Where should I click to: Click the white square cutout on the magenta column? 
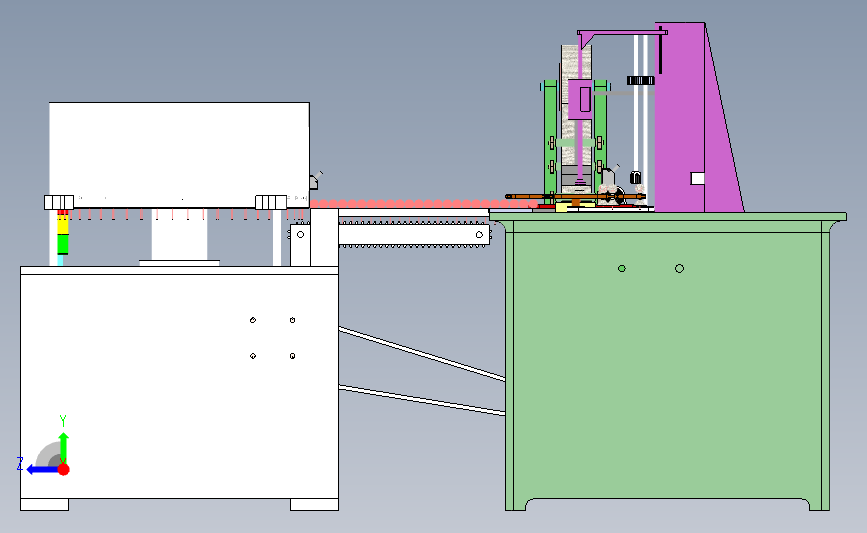[x=697, y=178]
